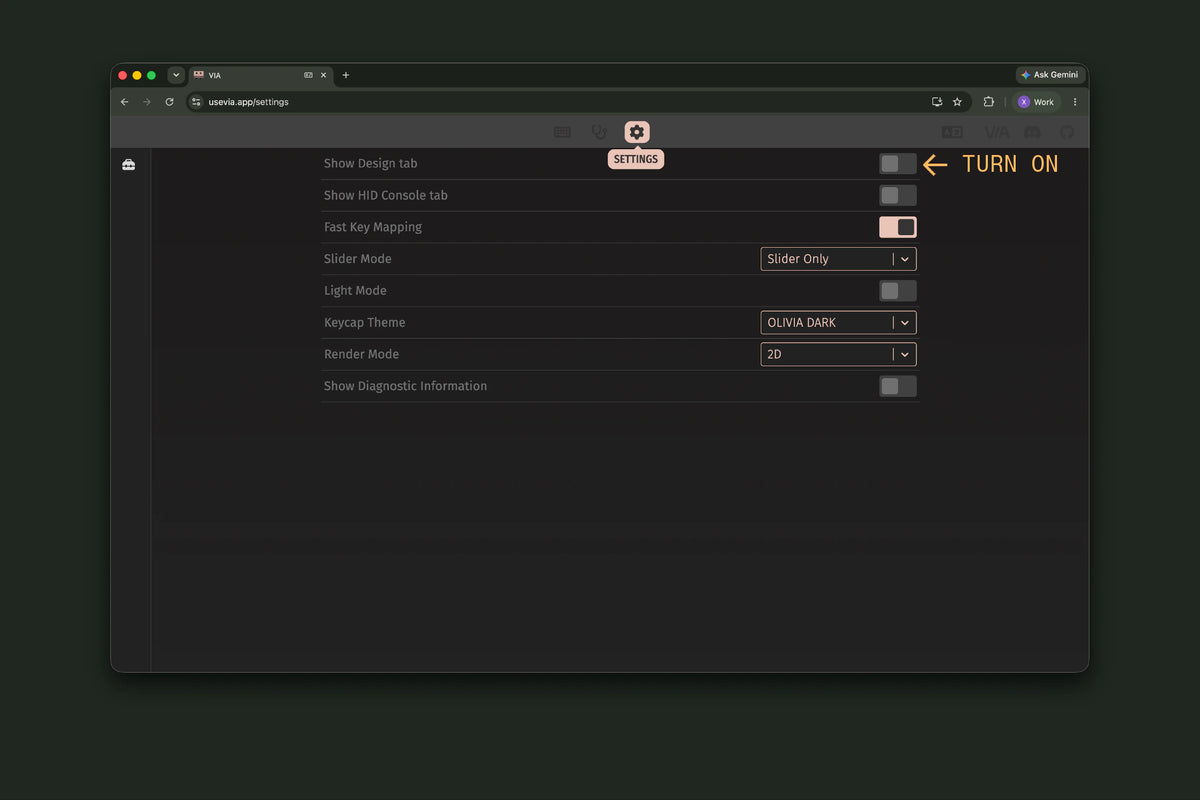This screenshot has height=800, width=1200.
Task: Click Ask Gemini button
Action: coord(1050,75)
